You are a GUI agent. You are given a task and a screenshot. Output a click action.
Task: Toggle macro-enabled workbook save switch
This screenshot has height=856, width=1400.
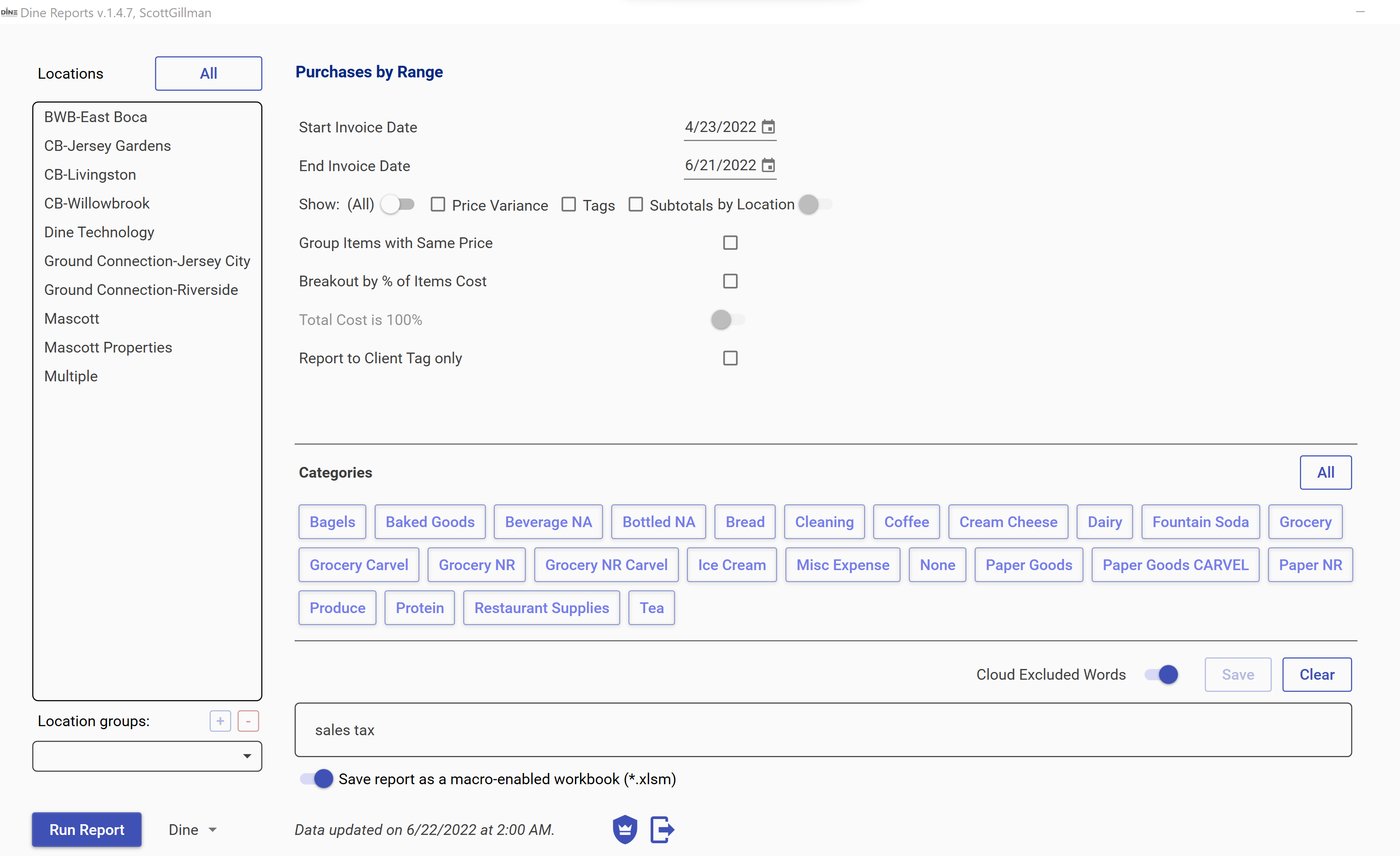(x=317, y=779)
